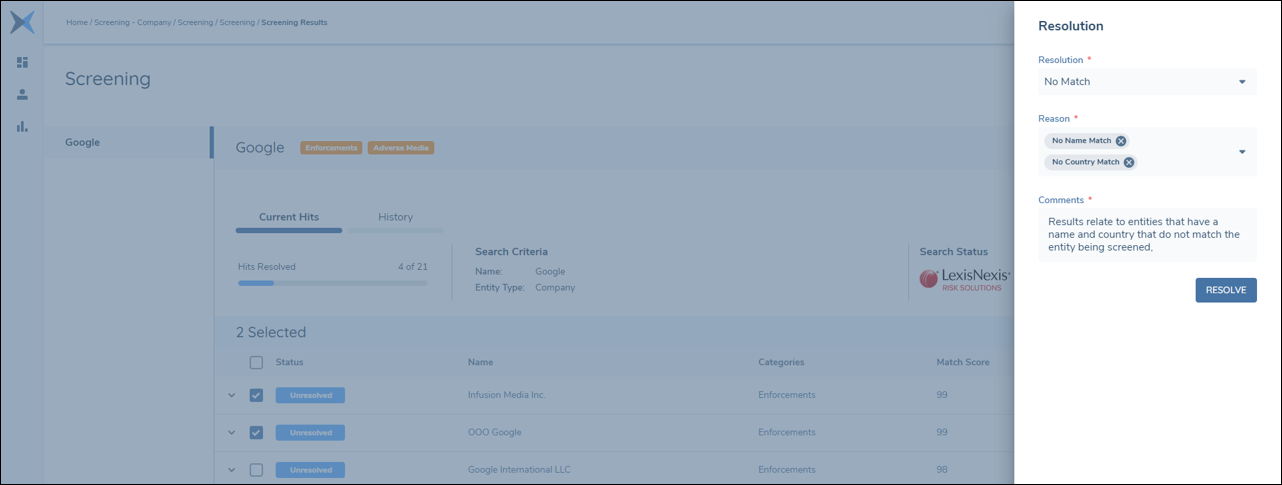Open the Resolution dropdown showing No Match

1146,82
